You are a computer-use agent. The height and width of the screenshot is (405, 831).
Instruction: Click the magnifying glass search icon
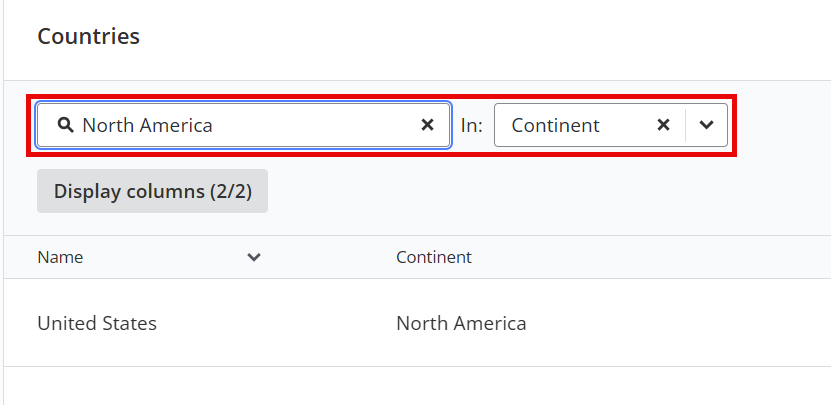[65, 125]
